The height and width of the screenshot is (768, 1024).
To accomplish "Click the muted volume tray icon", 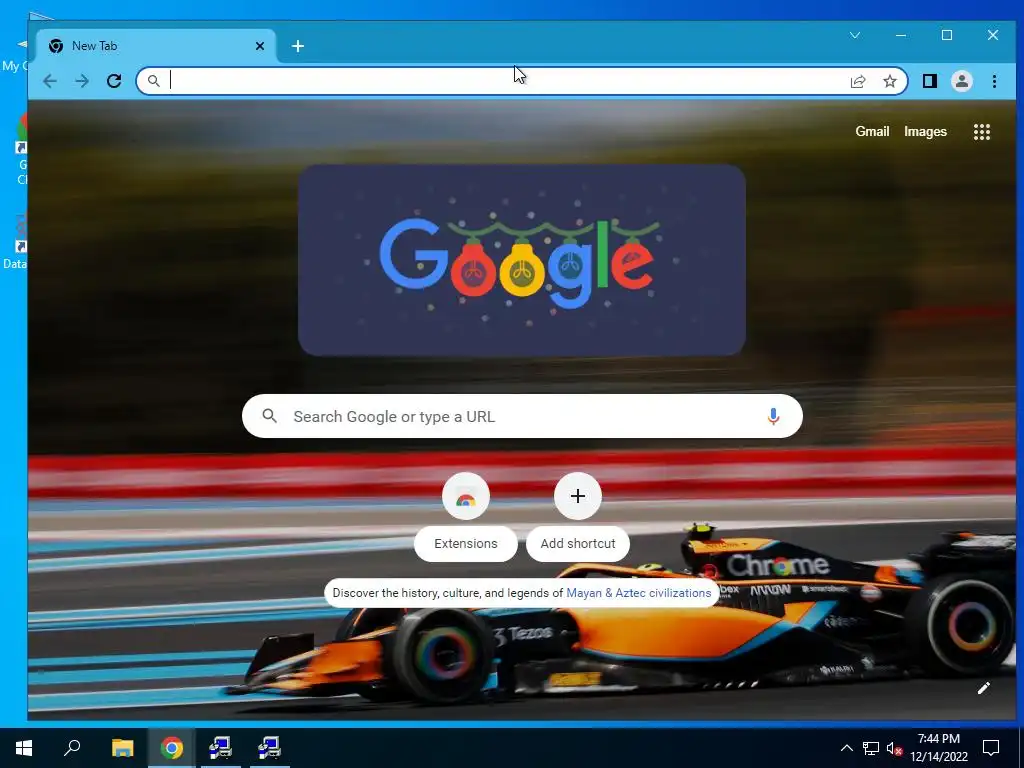I will (894, 748).
